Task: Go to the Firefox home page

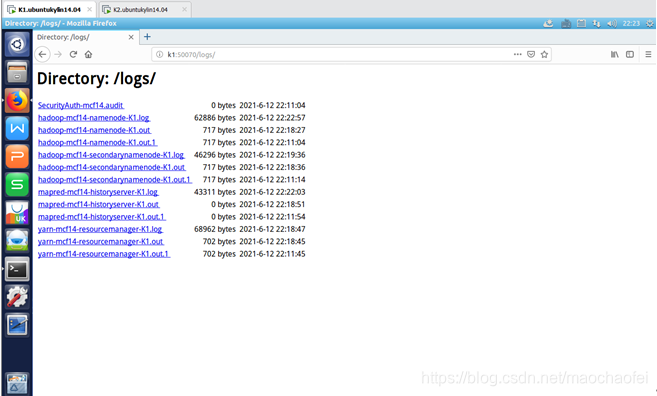Action: (x=88, y=54)
